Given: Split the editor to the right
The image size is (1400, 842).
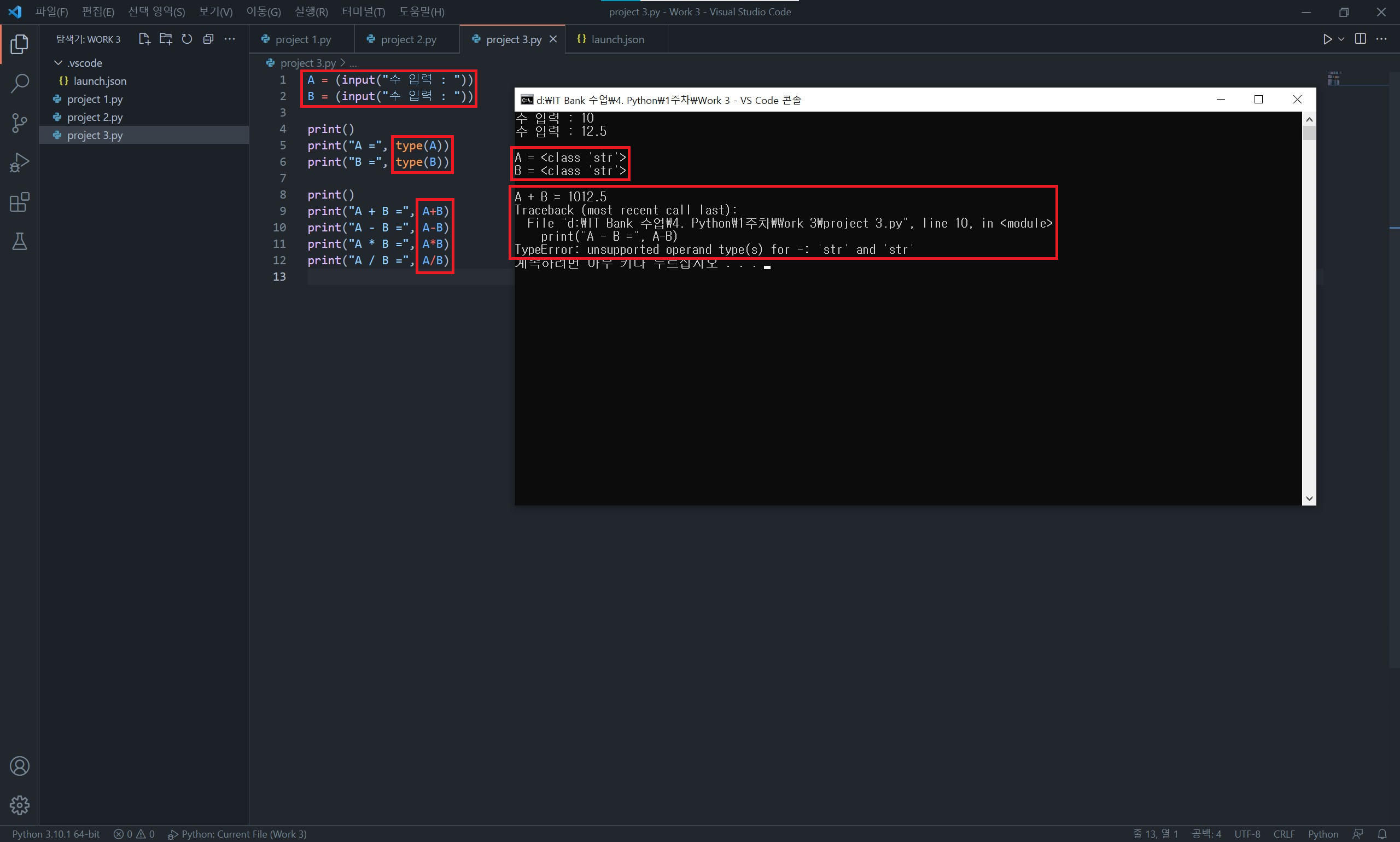Looking at the screenshot, I should (1360, 39).
